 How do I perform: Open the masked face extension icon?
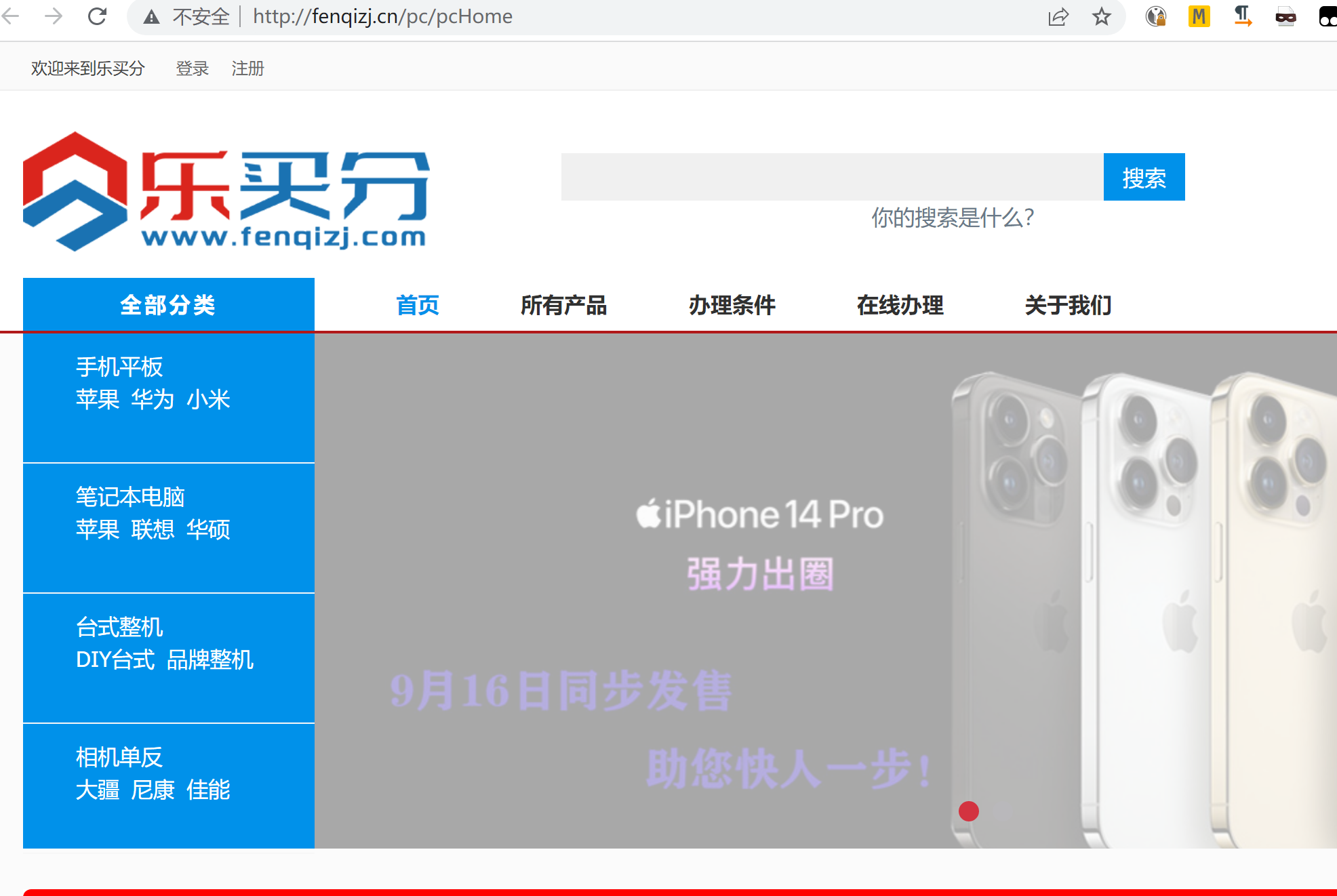(x=1285, y=17)
